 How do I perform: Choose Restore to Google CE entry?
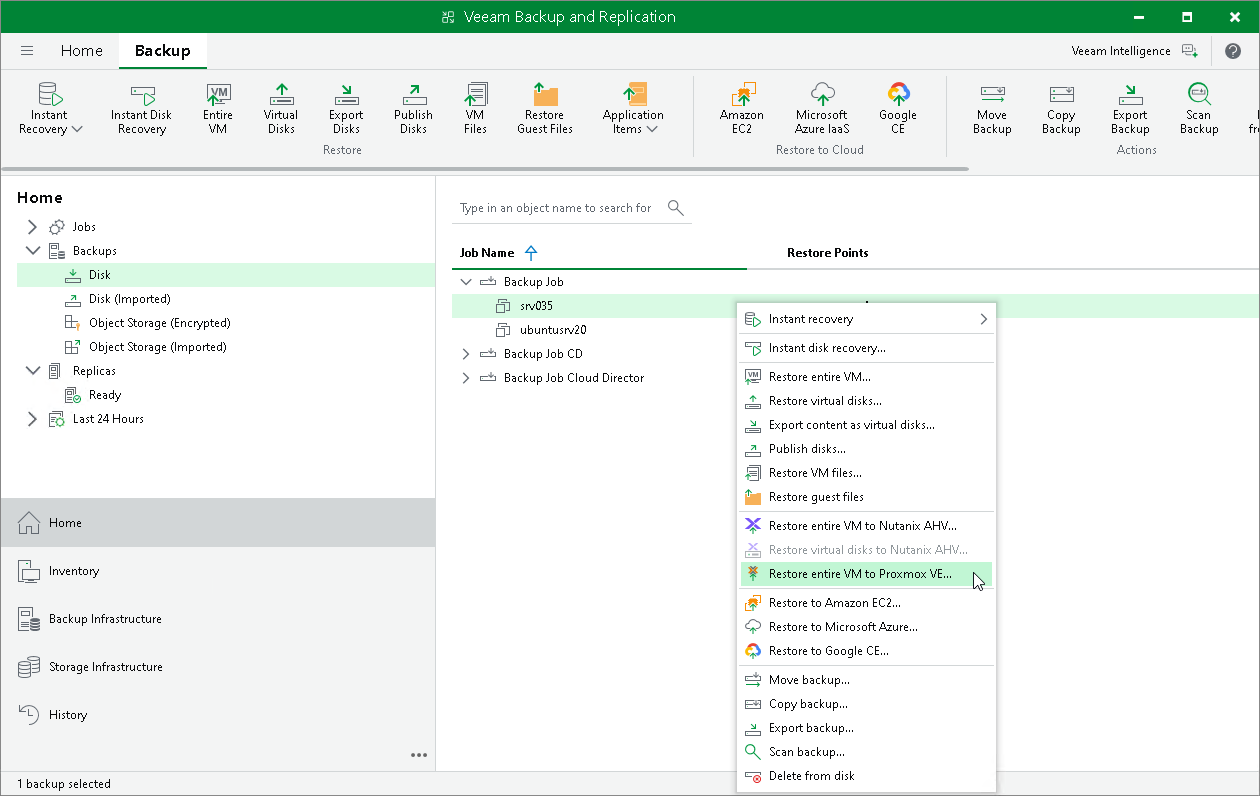[867, 651]
